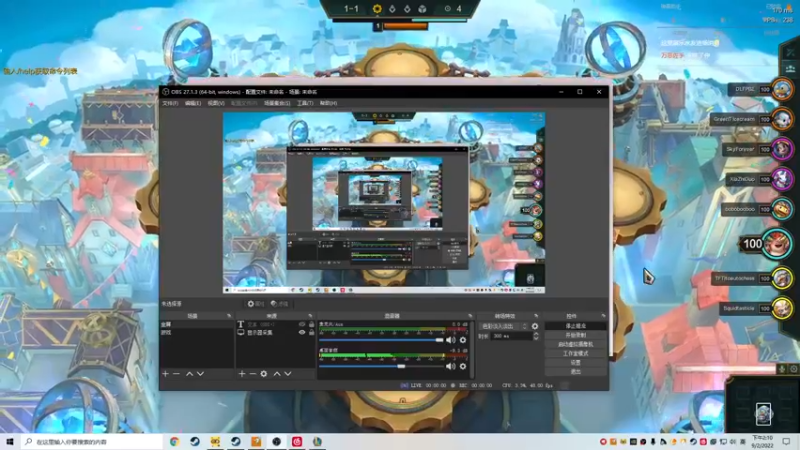The width and height of the screenshot is (800, 450).
Task: Open settings gear of the first mixer channel
Action: [x=463, y=340]
